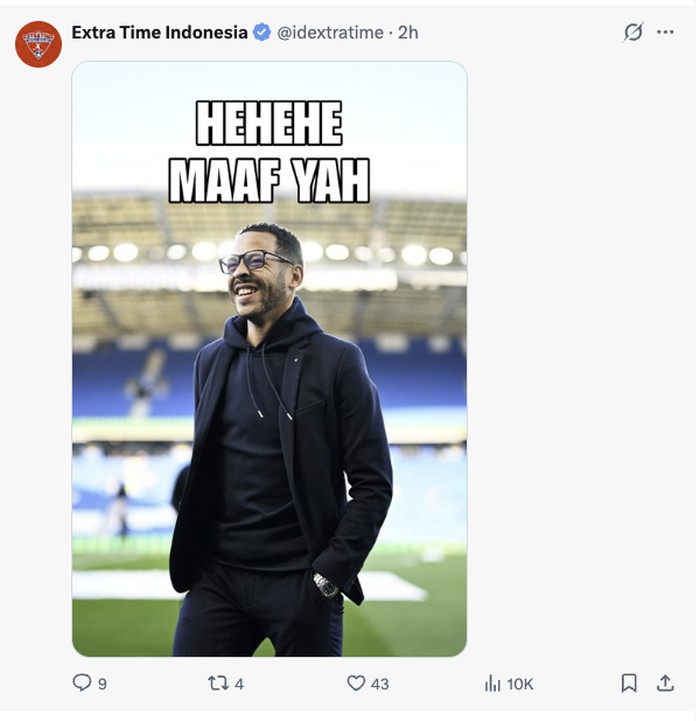This screenshot has height=721, width=700.
Task: Click the blue verified badge
Action: [262, 33]
